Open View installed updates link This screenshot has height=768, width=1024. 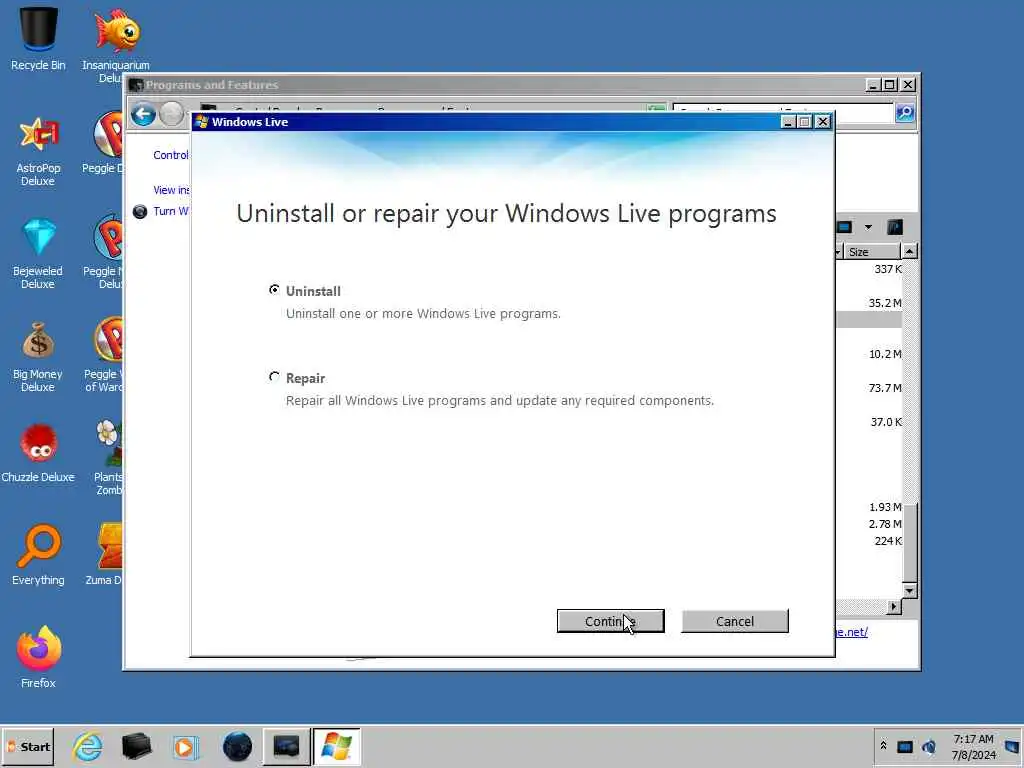(171, 190)
